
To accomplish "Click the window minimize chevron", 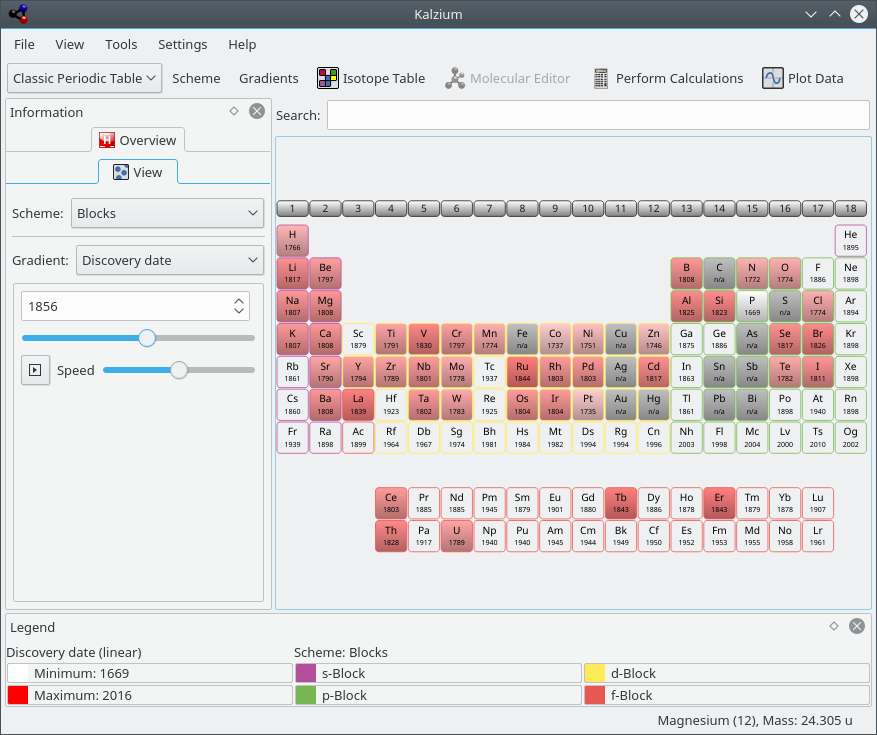I will coord(811,14).
